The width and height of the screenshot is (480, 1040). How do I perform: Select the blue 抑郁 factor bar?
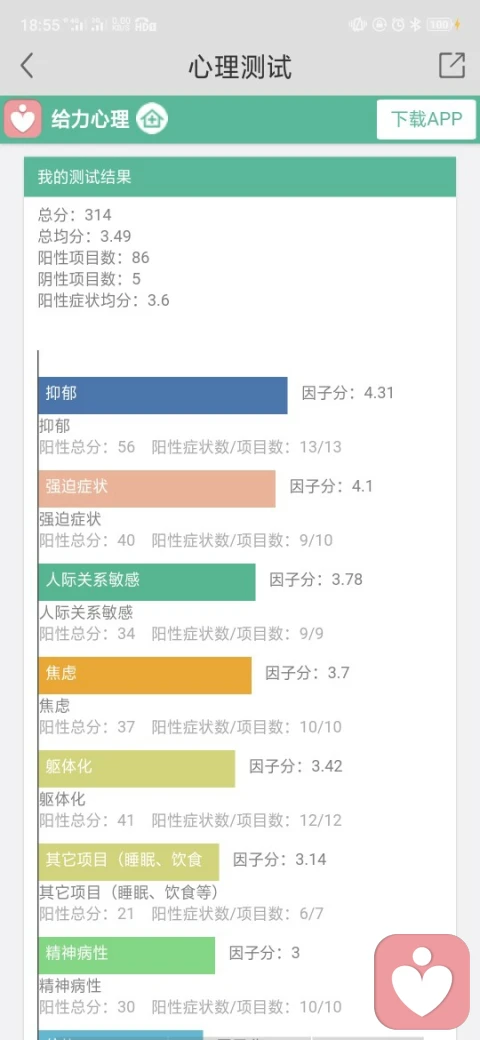pyautogui.click(x=163, y=395)
